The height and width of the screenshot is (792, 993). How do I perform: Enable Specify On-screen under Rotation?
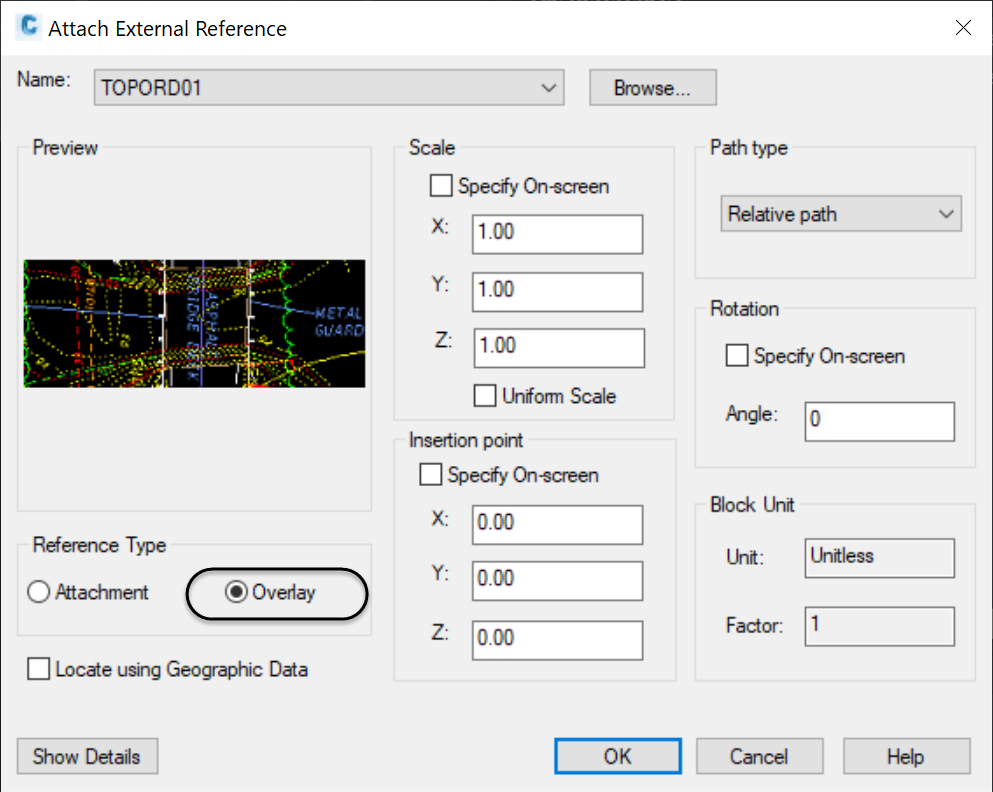pos(737,356)
